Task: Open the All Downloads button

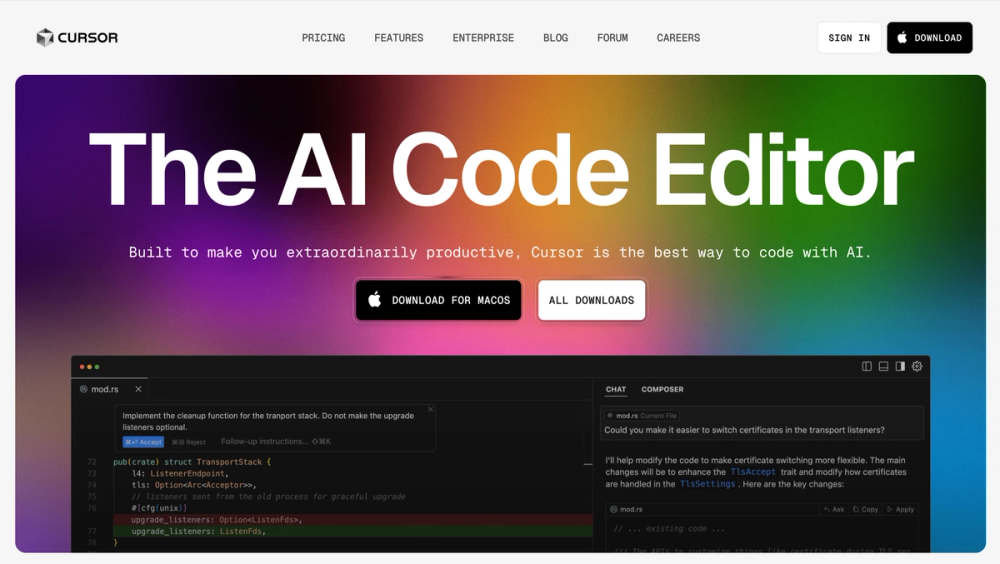Action: tap(591, 300)
